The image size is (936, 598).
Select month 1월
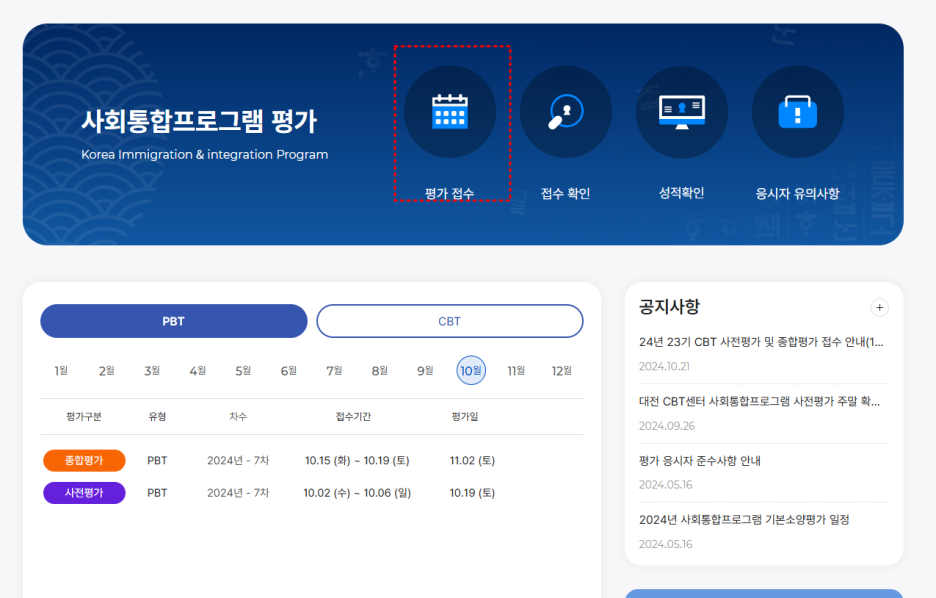click(x=61, y=371)
